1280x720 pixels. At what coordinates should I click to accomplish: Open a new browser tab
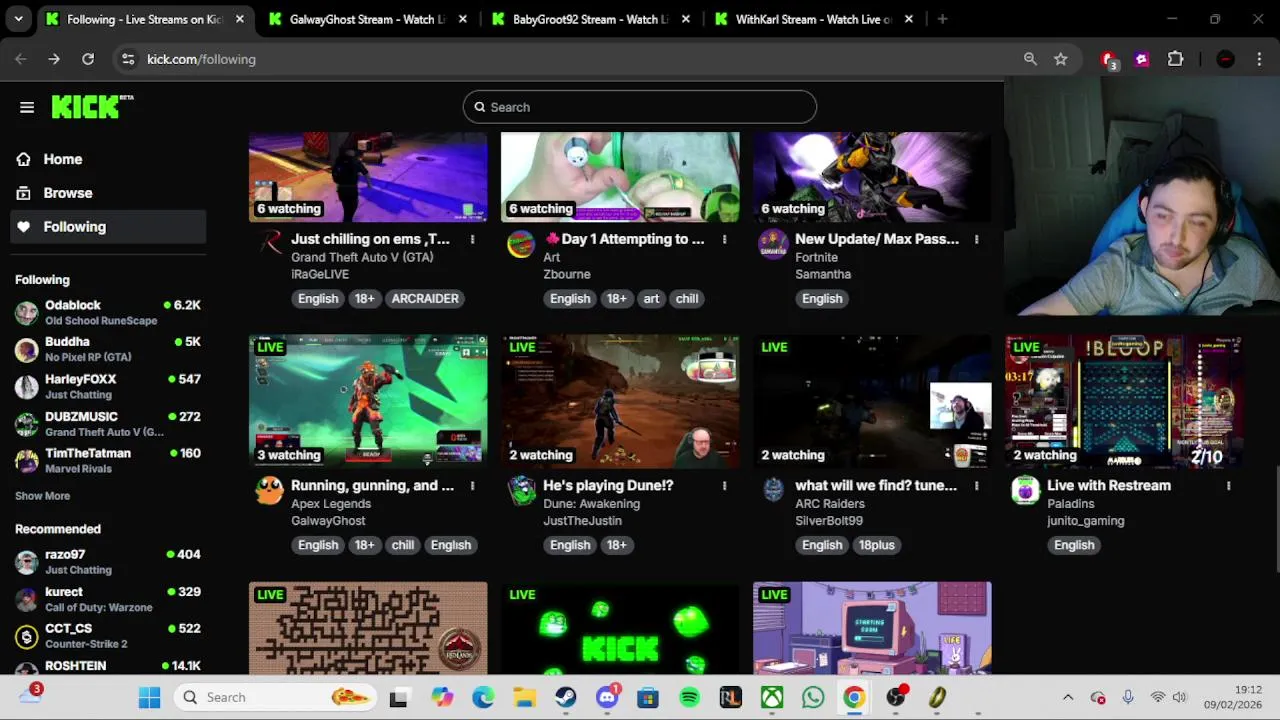coord(942,19)
